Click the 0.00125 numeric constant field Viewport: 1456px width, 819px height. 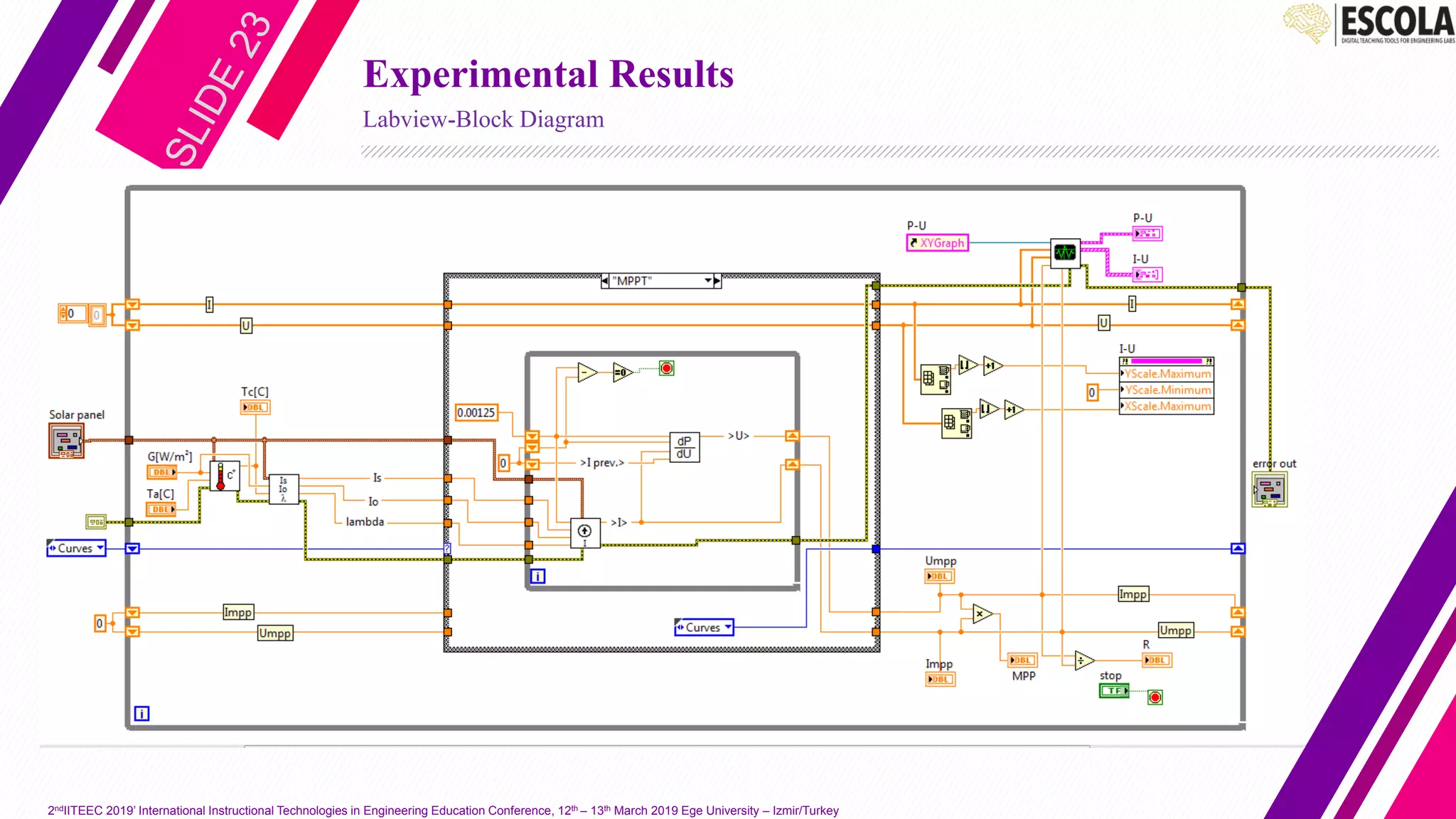[476, 412]
